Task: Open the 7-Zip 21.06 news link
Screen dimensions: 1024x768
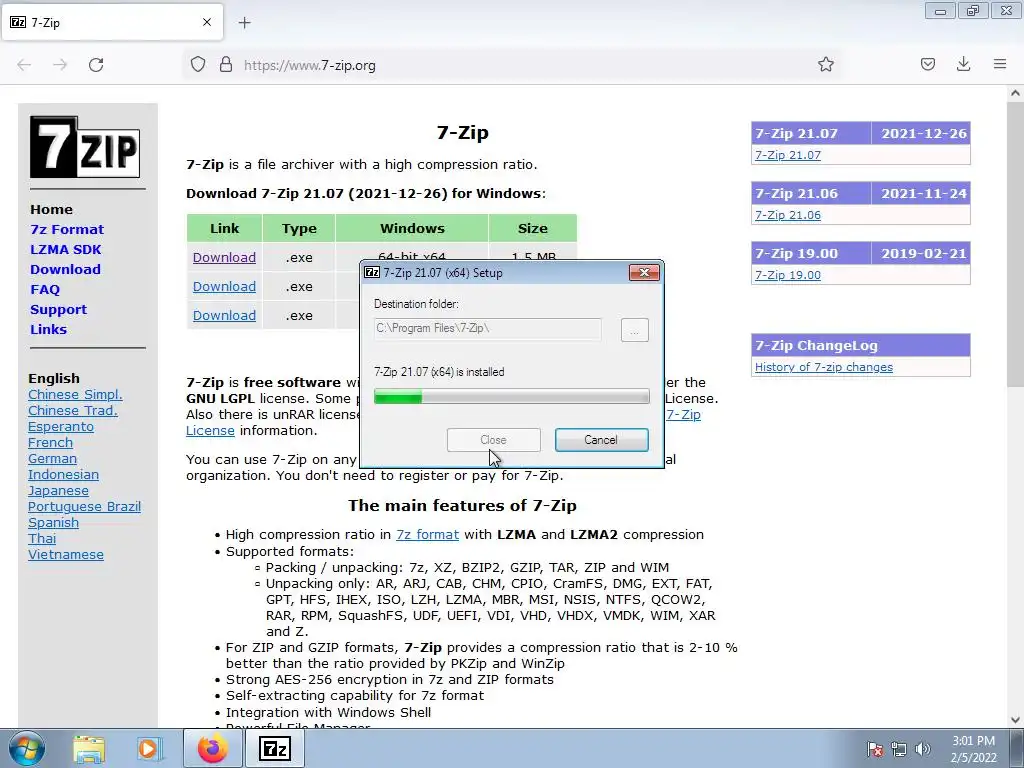Action: click(x=788, y=215)
